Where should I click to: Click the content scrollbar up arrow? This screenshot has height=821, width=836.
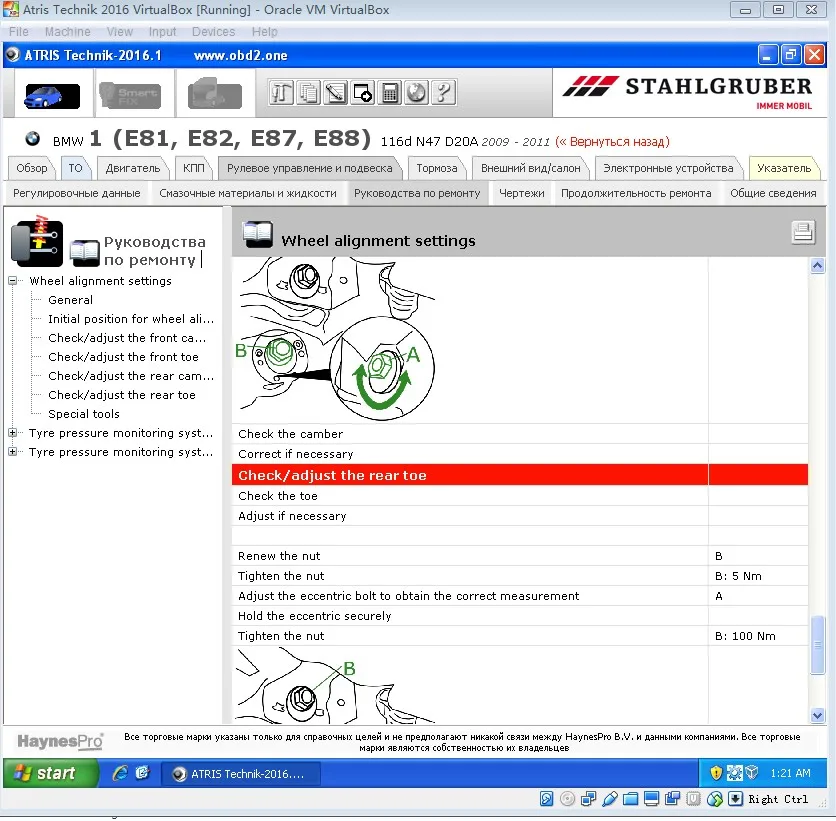pyautogui.click(x=817, y=265)
